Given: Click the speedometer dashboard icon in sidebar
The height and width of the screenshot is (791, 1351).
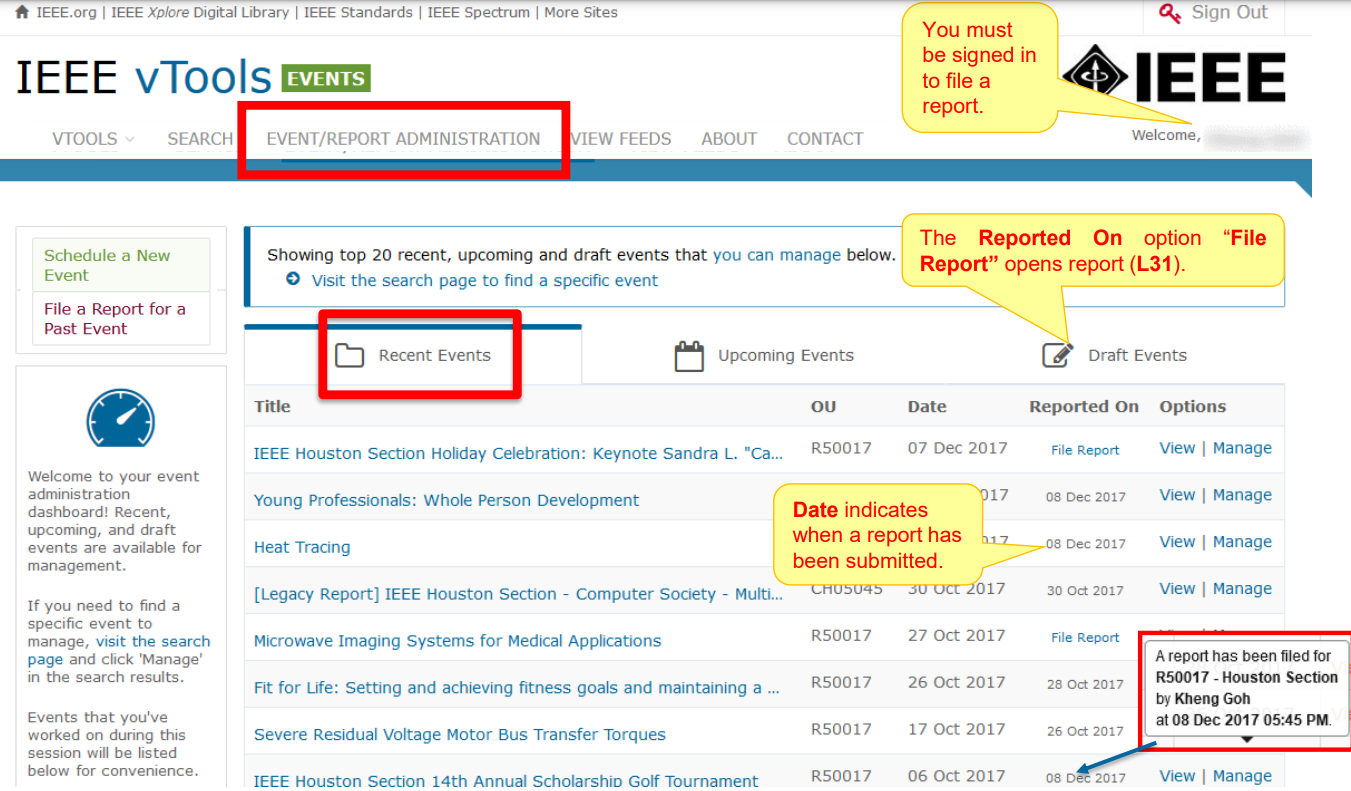Looking at the screenshot, I should tap(120, 418).
